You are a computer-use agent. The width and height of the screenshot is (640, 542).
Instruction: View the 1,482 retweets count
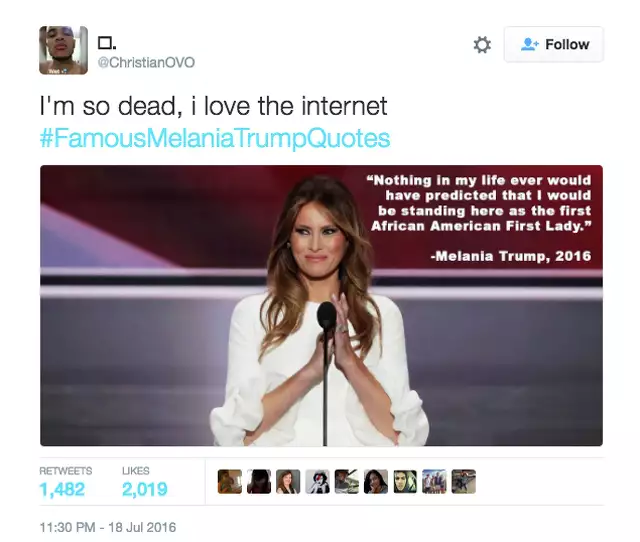tap(62, 489)
